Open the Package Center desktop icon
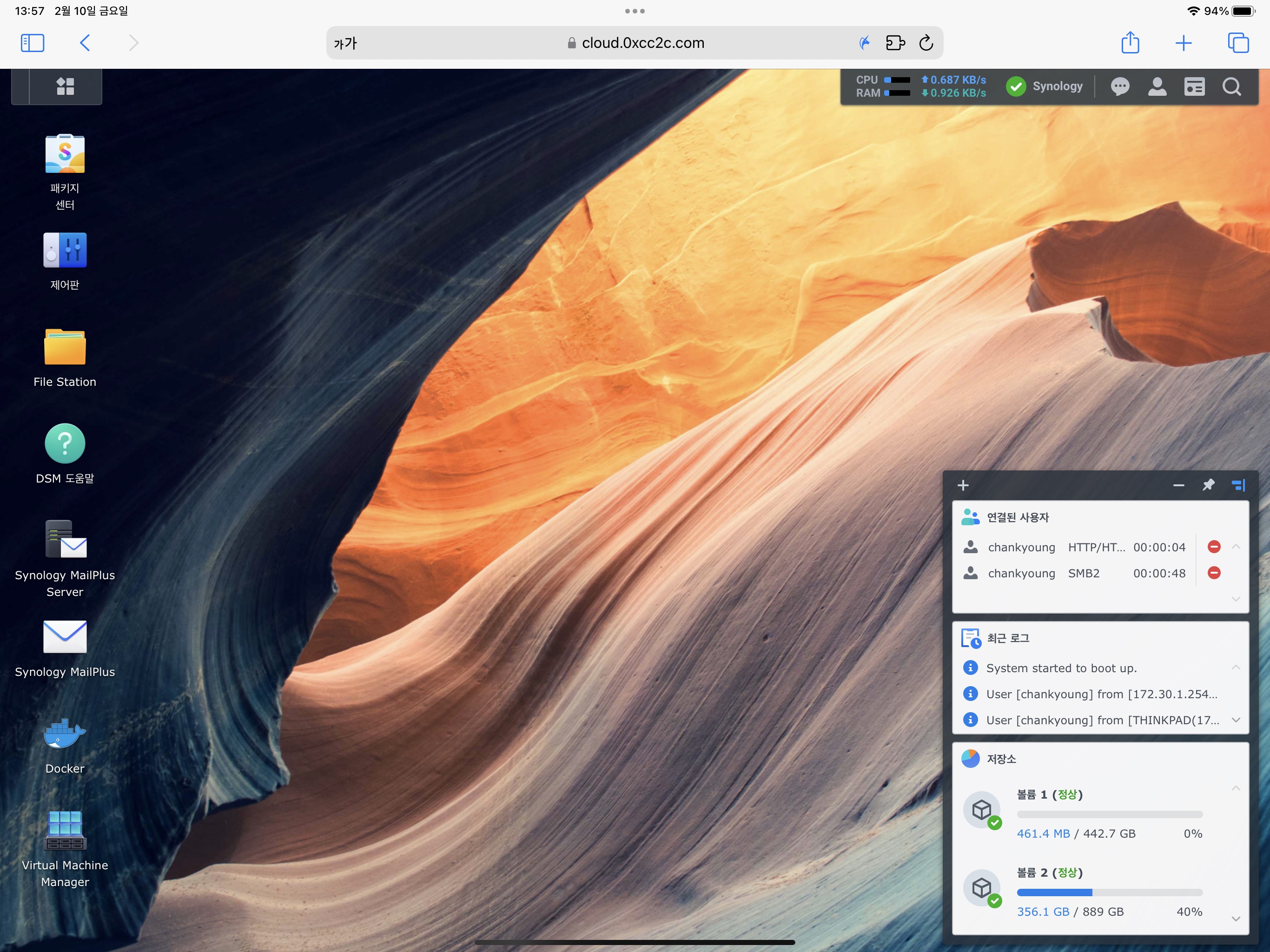 65,154
